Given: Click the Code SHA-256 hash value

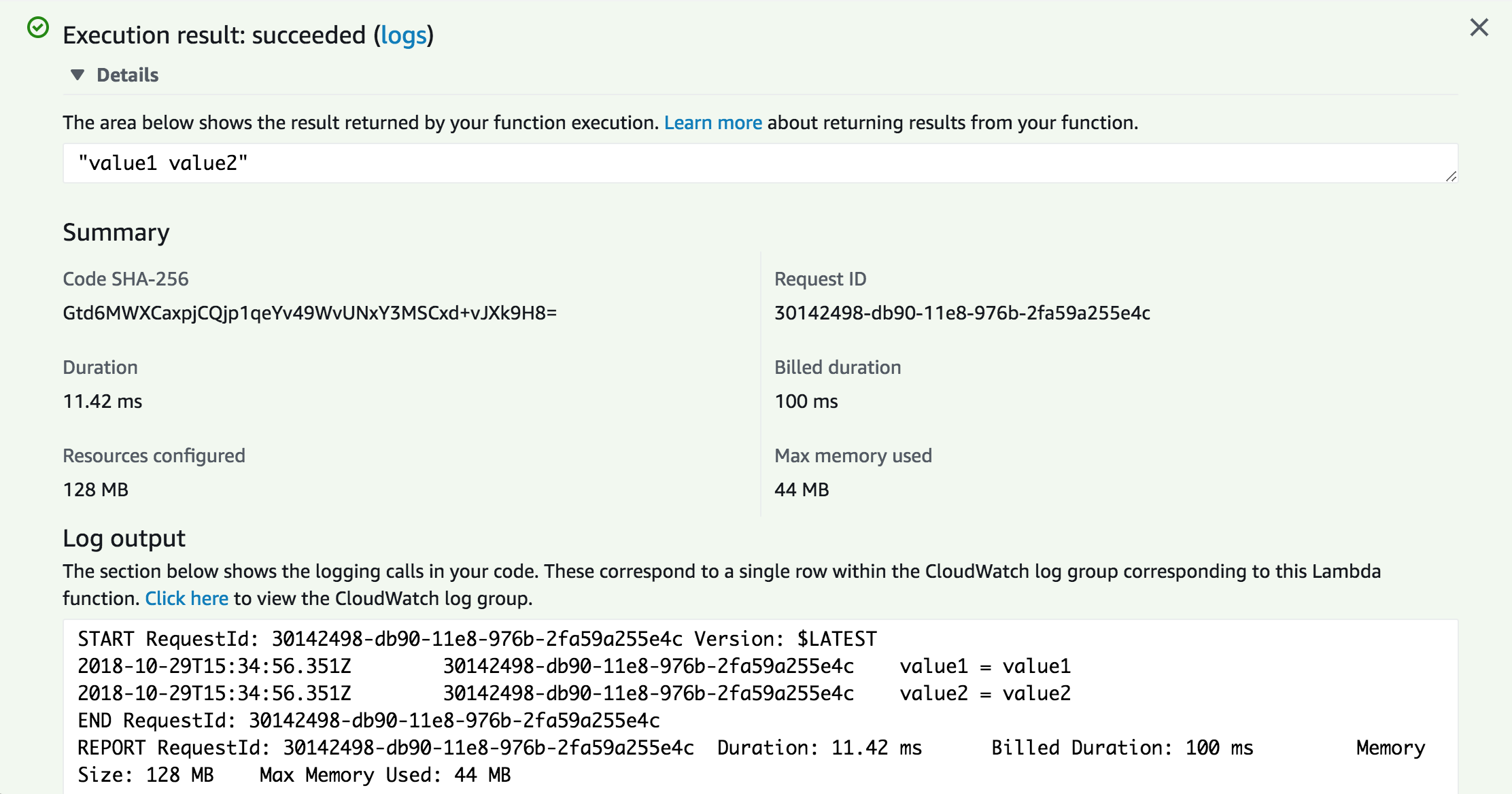Looking at the screenshot, I should tap(309, 313).
